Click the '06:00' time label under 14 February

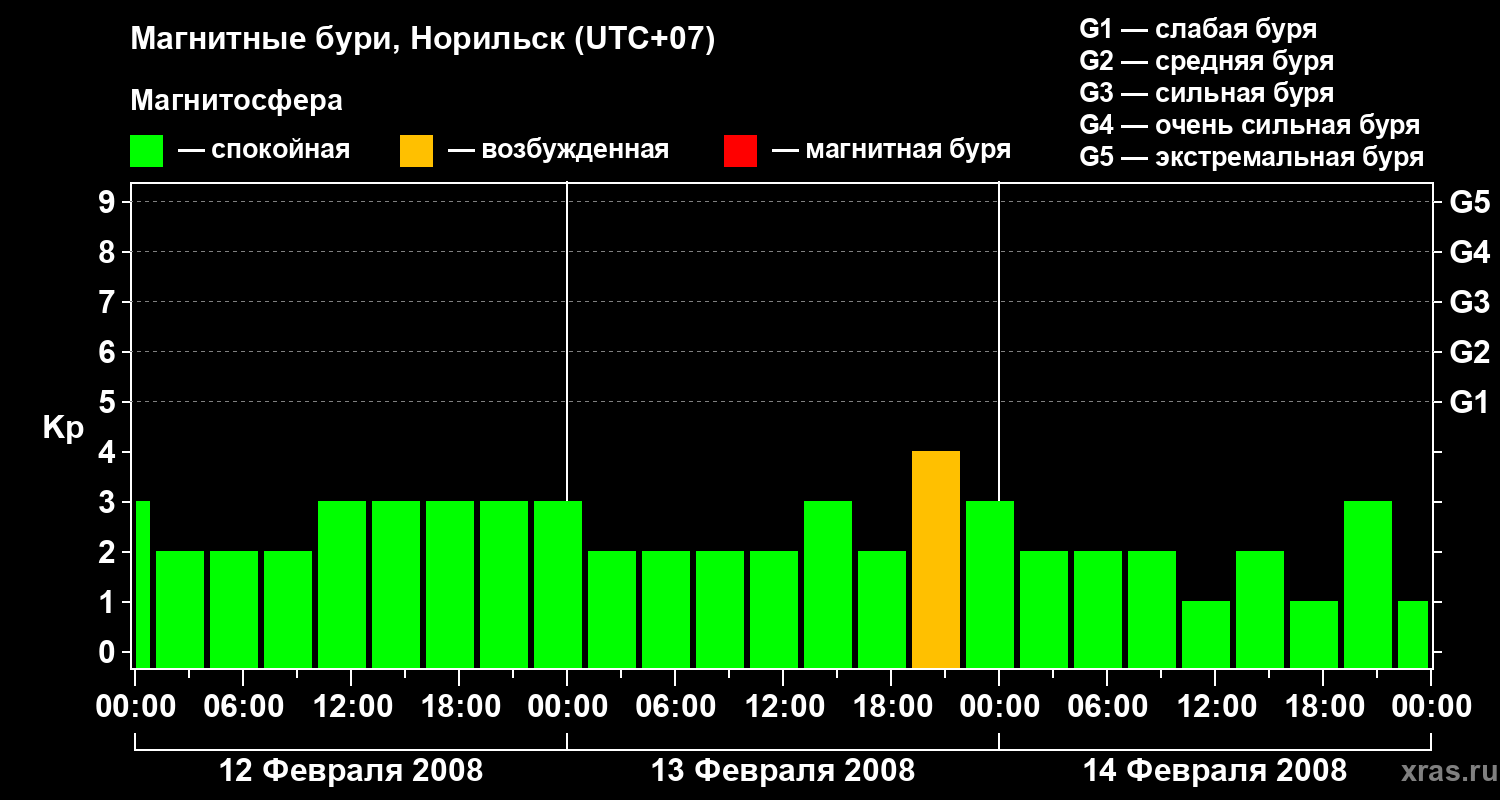pyautogui.click(x=1107, y=707)
